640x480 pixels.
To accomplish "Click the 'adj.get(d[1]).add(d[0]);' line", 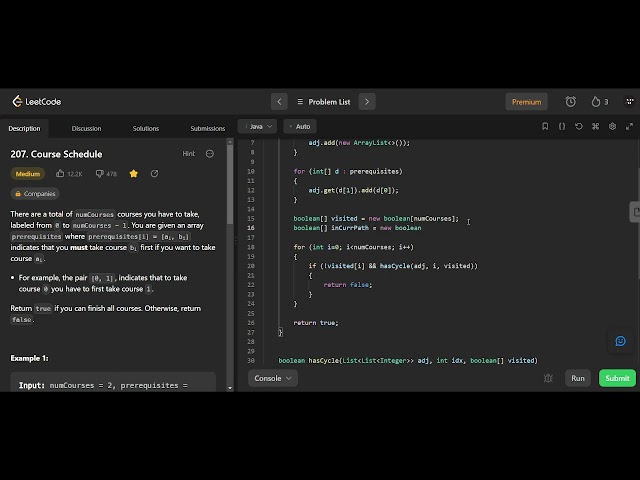I will (353, 190).
